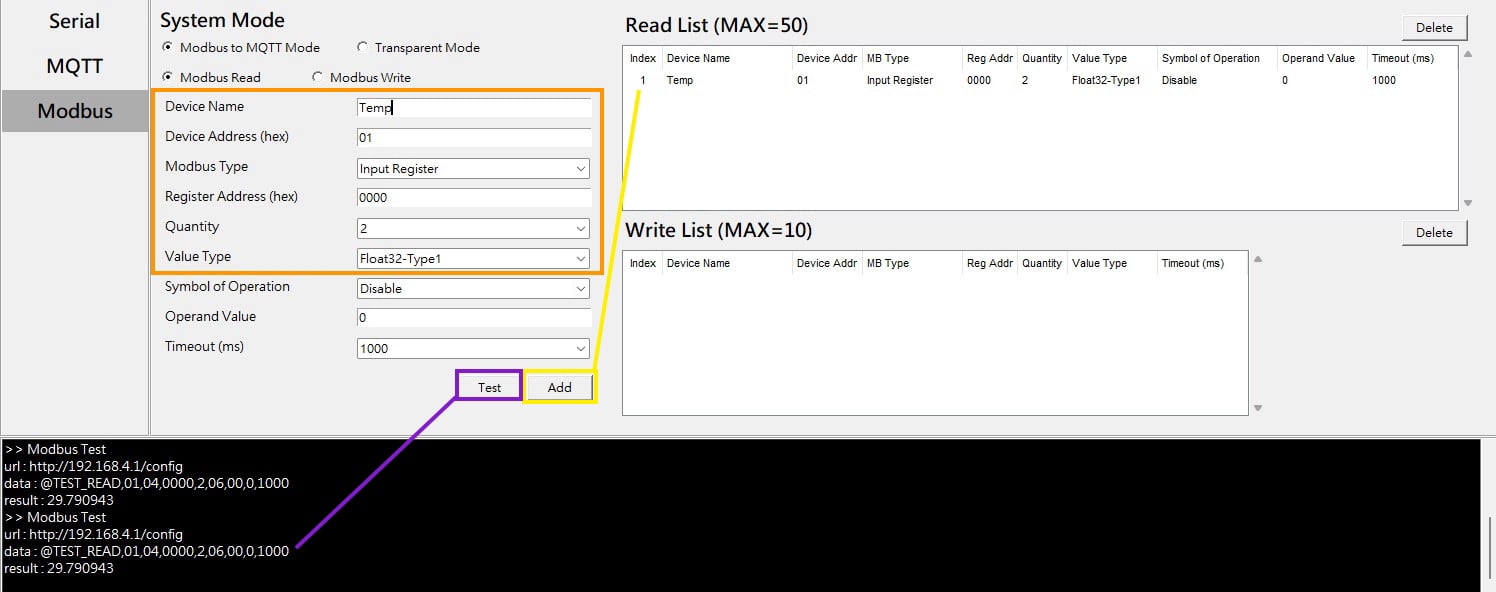The height and width of the screenshot is (592, 1496).
Task: Expand the Modbus Type dropdown
Action: (x=473, y=169)
